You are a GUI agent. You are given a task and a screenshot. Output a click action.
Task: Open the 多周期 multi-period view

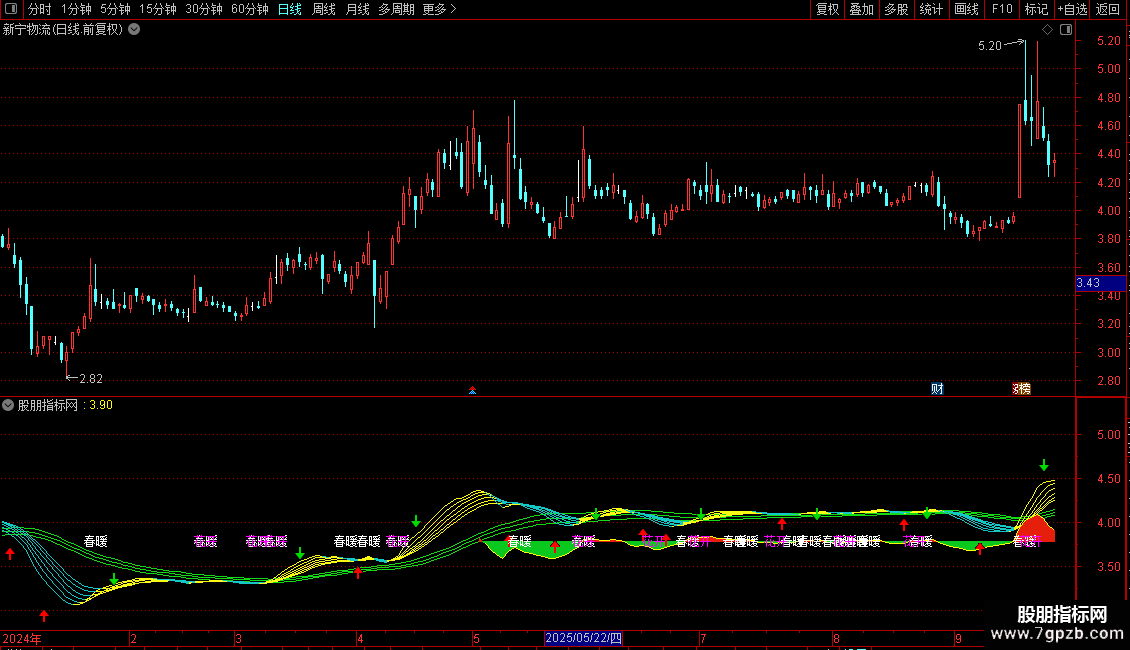396,9
